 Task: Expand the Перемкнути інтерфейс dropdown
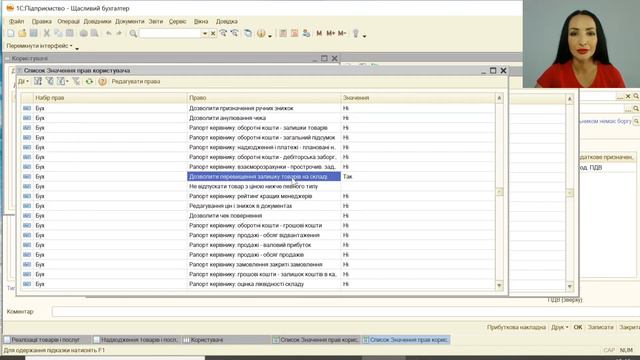(x=39, y=46)
